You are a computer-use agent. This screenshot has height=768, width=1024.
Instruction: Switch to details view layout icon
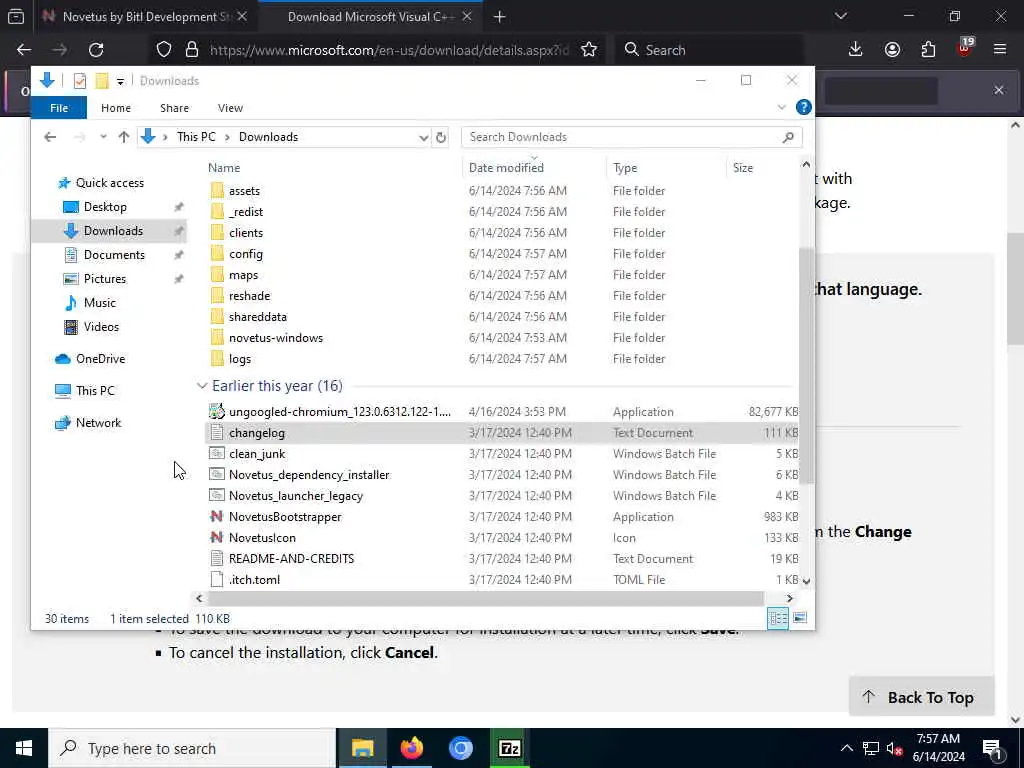778,618
